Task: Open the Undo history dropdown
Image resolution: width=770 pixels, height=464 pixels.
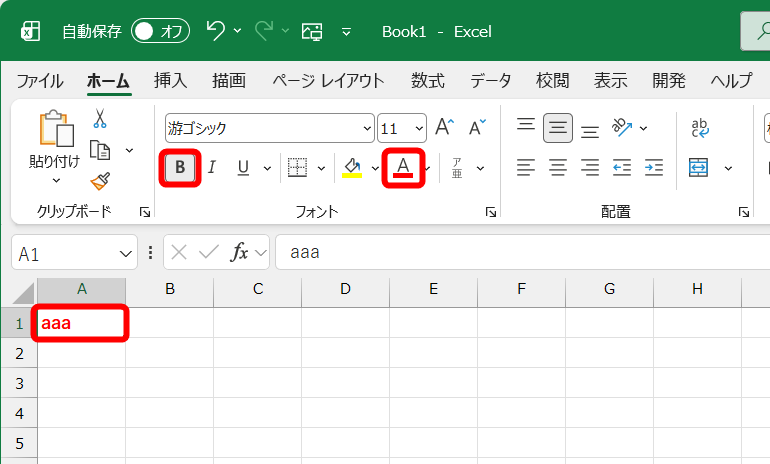Action: point(238,30)
